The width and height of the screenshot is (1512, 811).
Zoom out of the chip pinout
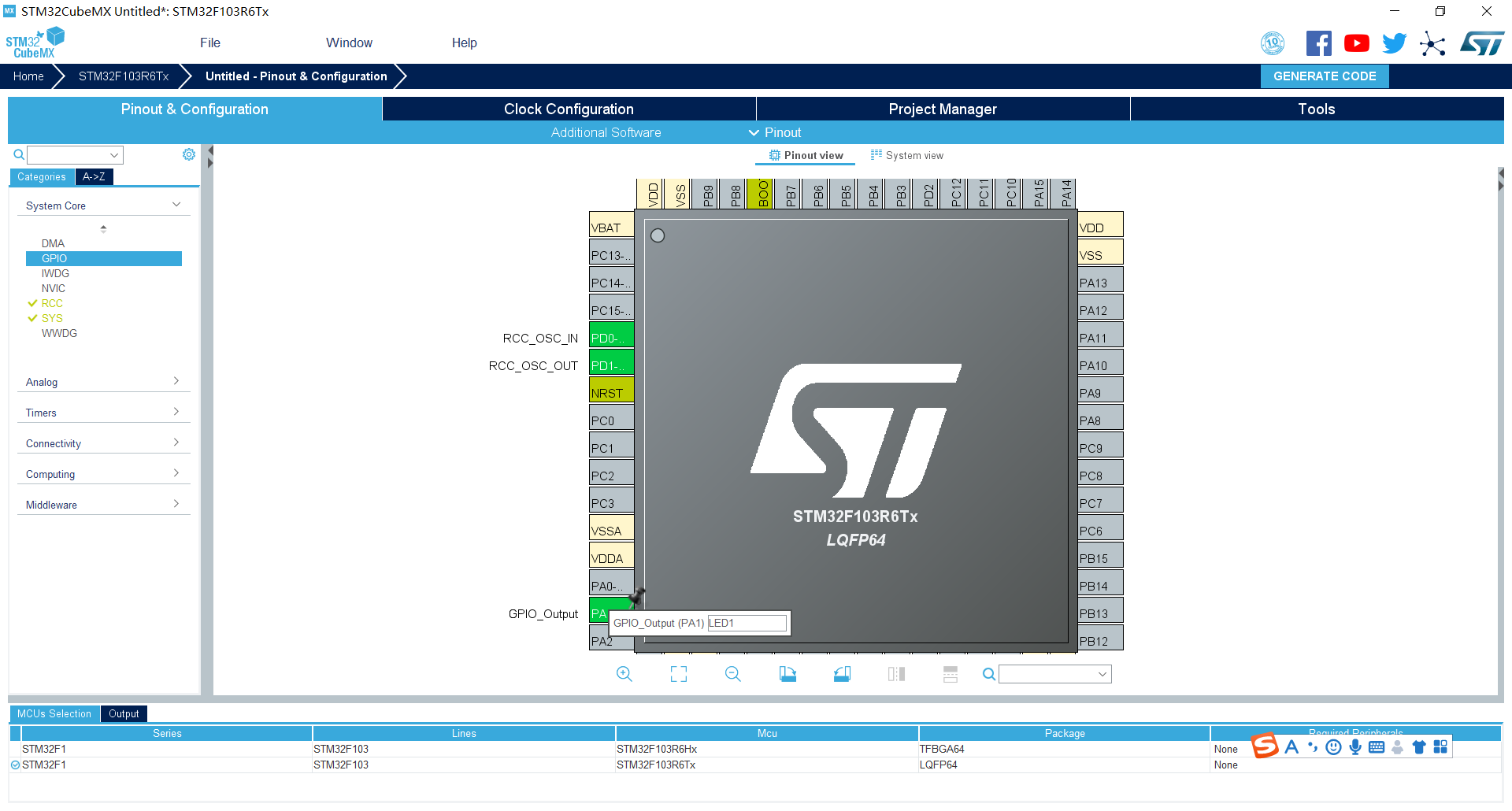(733, 674)
